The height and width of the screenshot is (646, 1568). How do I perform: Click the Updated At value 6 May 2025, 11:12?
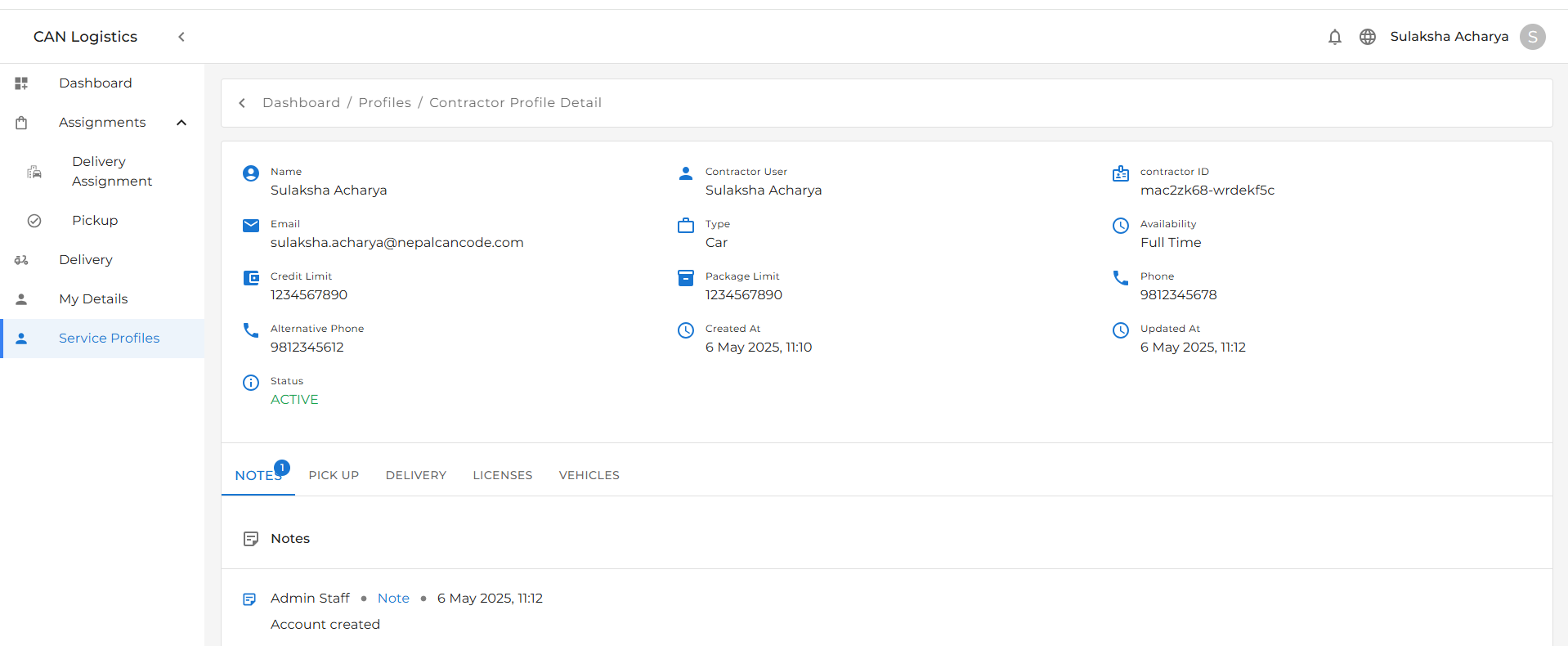tap(1193, 348)
